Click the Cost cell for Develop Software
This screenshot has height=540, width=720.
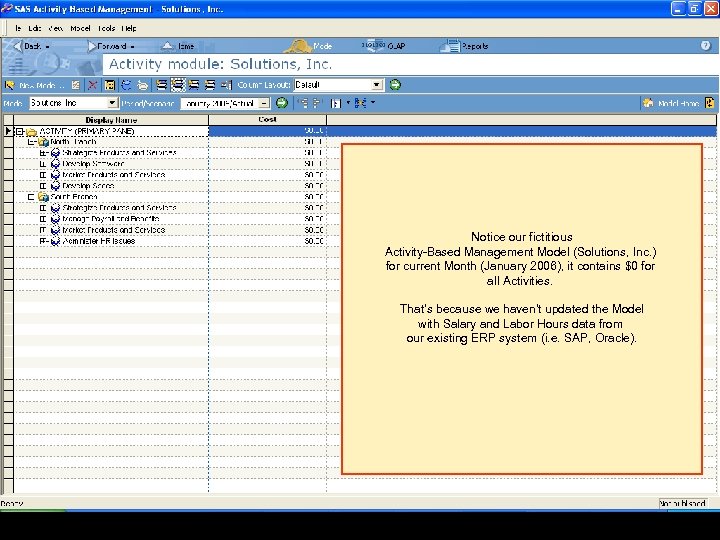point(268,163)
